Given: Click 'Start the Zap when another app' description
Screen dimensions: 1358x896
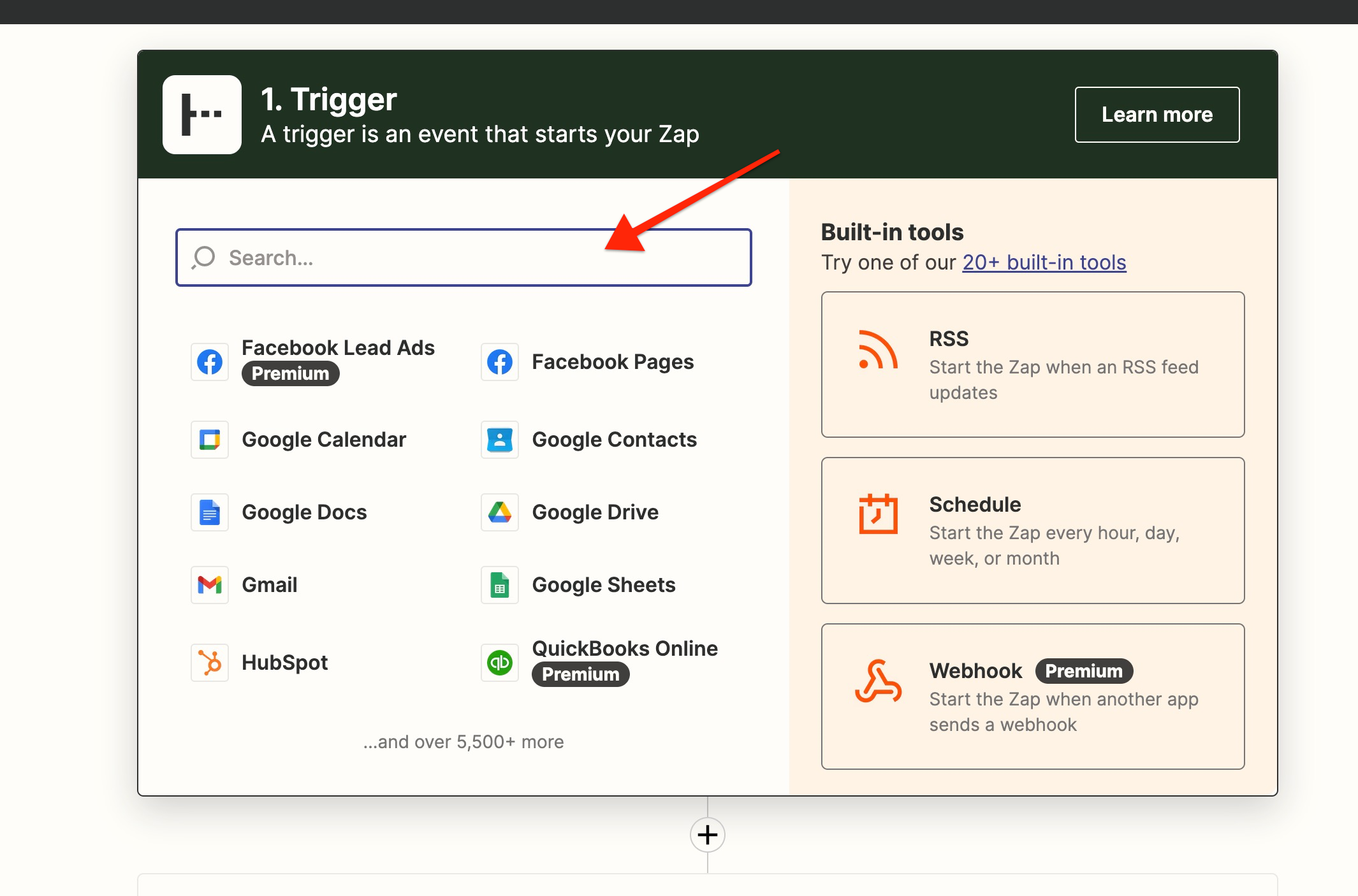Looking at the screenshot, I should [1063, 712].
